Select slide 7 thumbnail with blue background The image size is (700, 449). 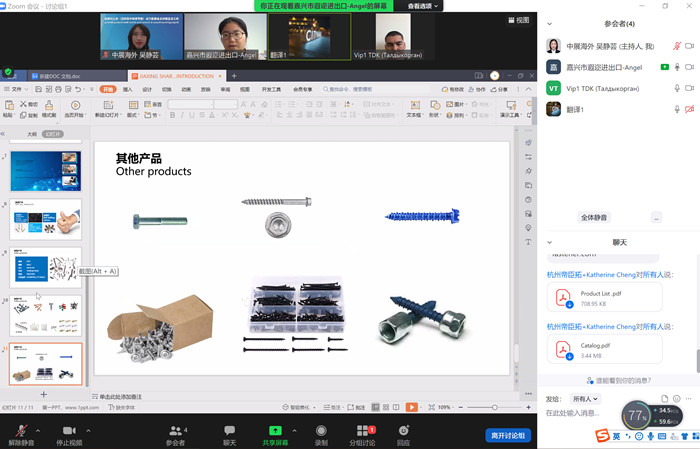click(46, 171)
